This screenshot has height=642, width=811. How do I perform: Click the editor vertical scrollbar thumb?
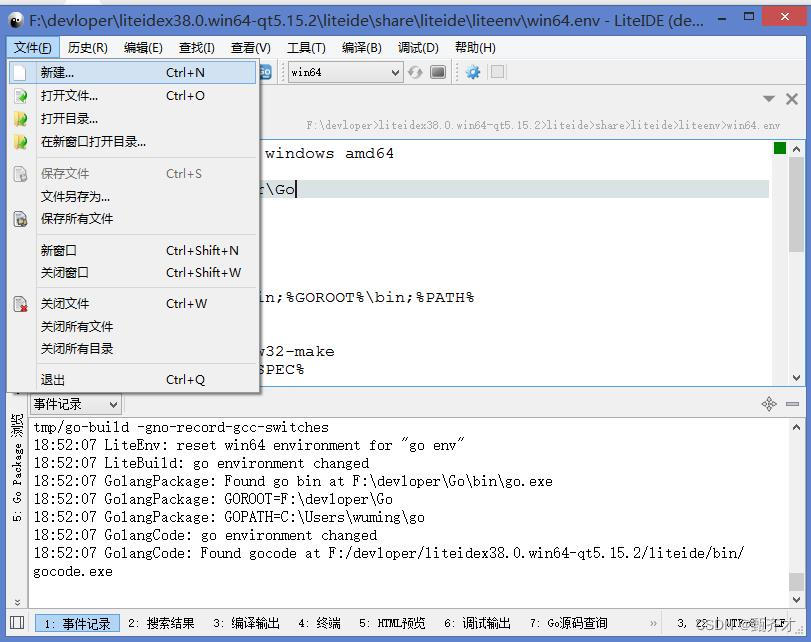click(797, 204)
